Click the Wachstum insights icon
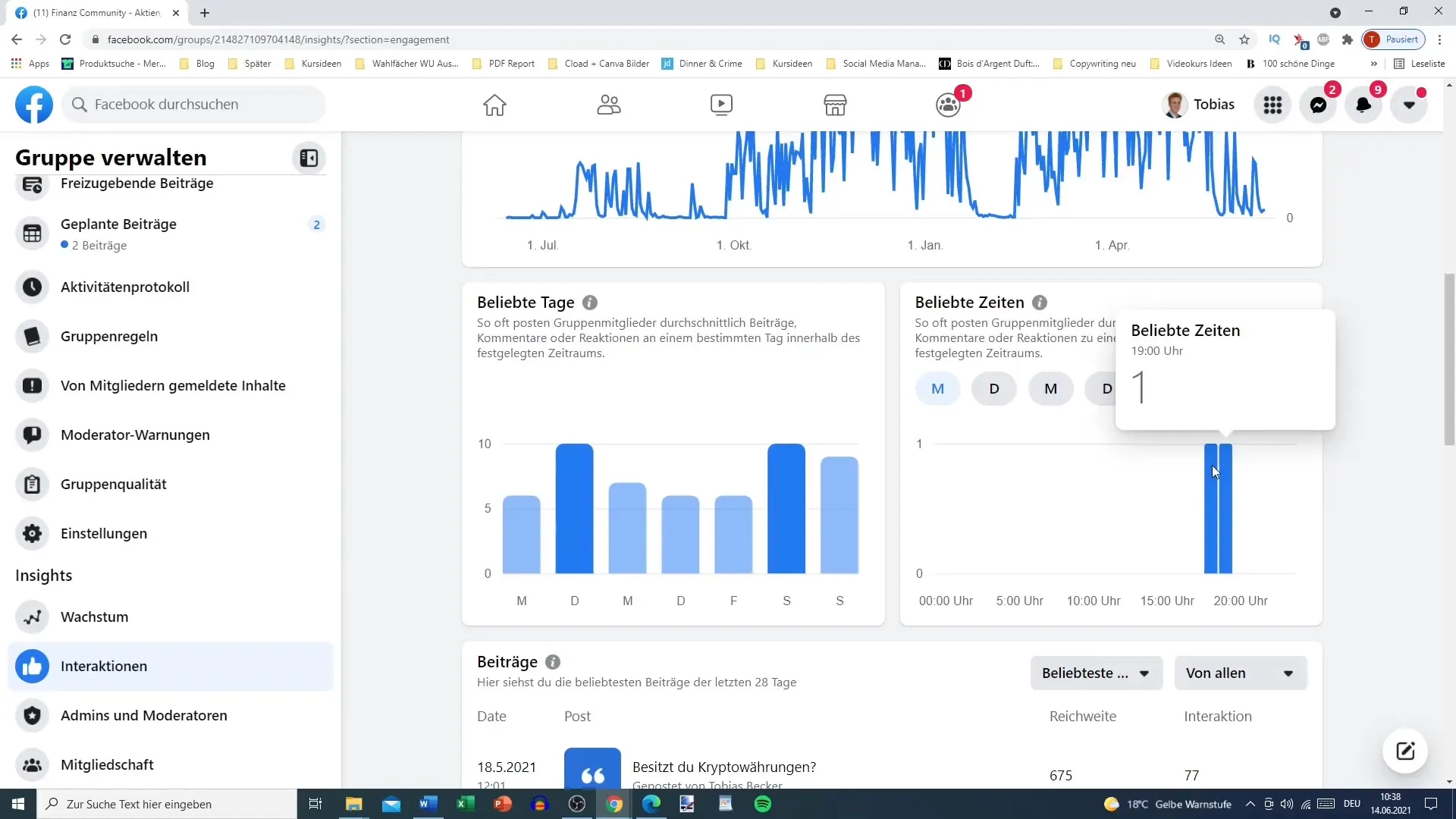The image size is (1456, 819). pos(33,616)
